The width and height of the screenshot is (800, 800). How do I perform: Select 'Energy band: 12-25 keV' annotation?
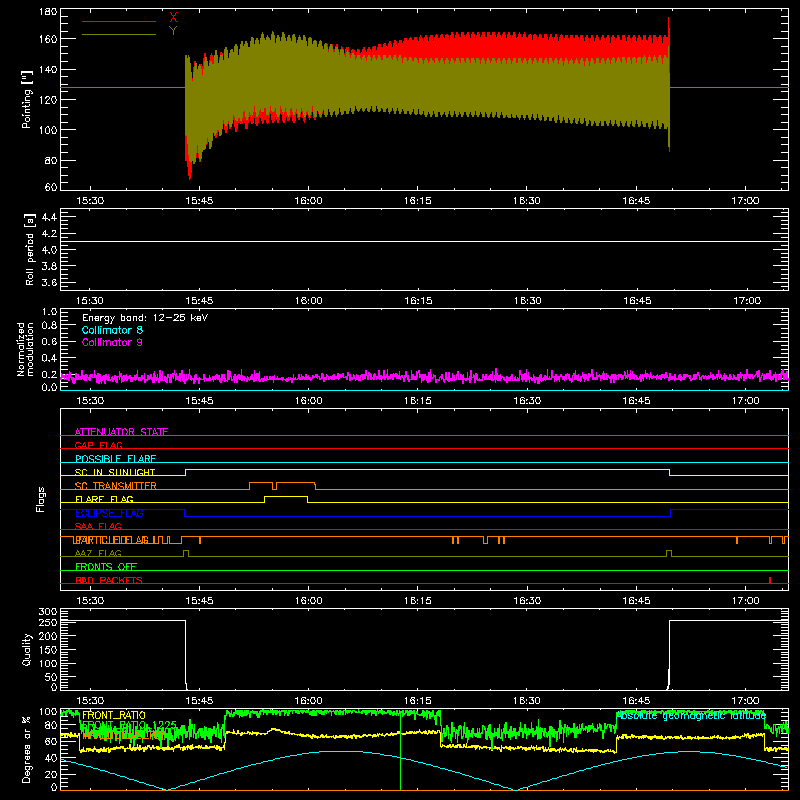coord(145,318)
